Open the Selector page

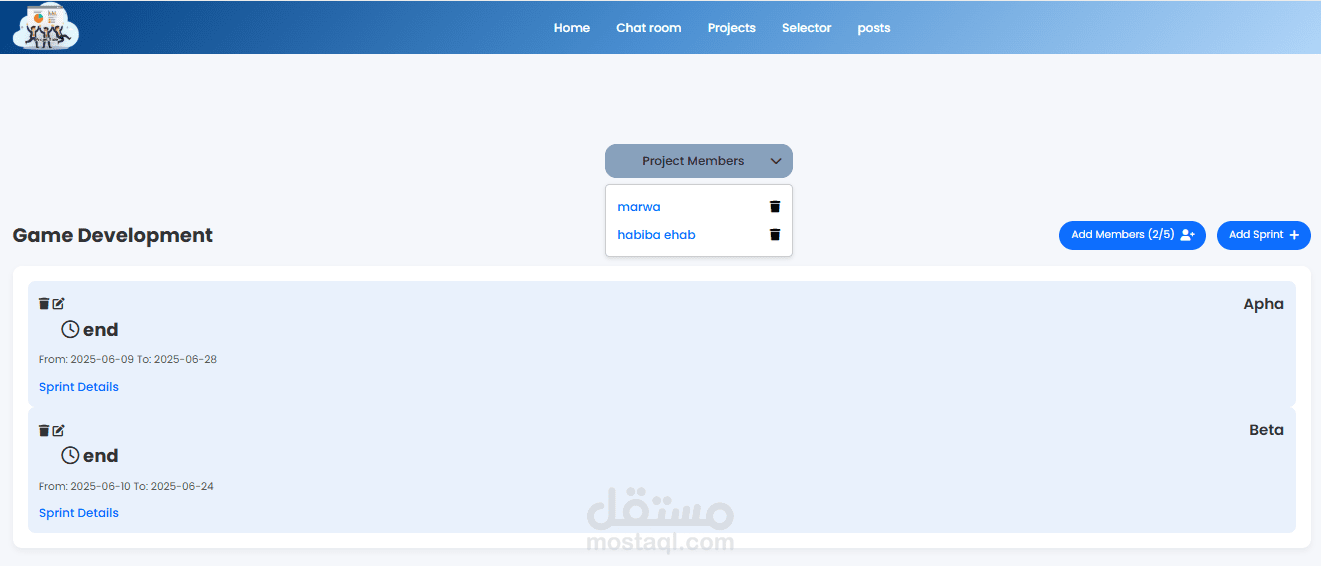tap(807, 28)
